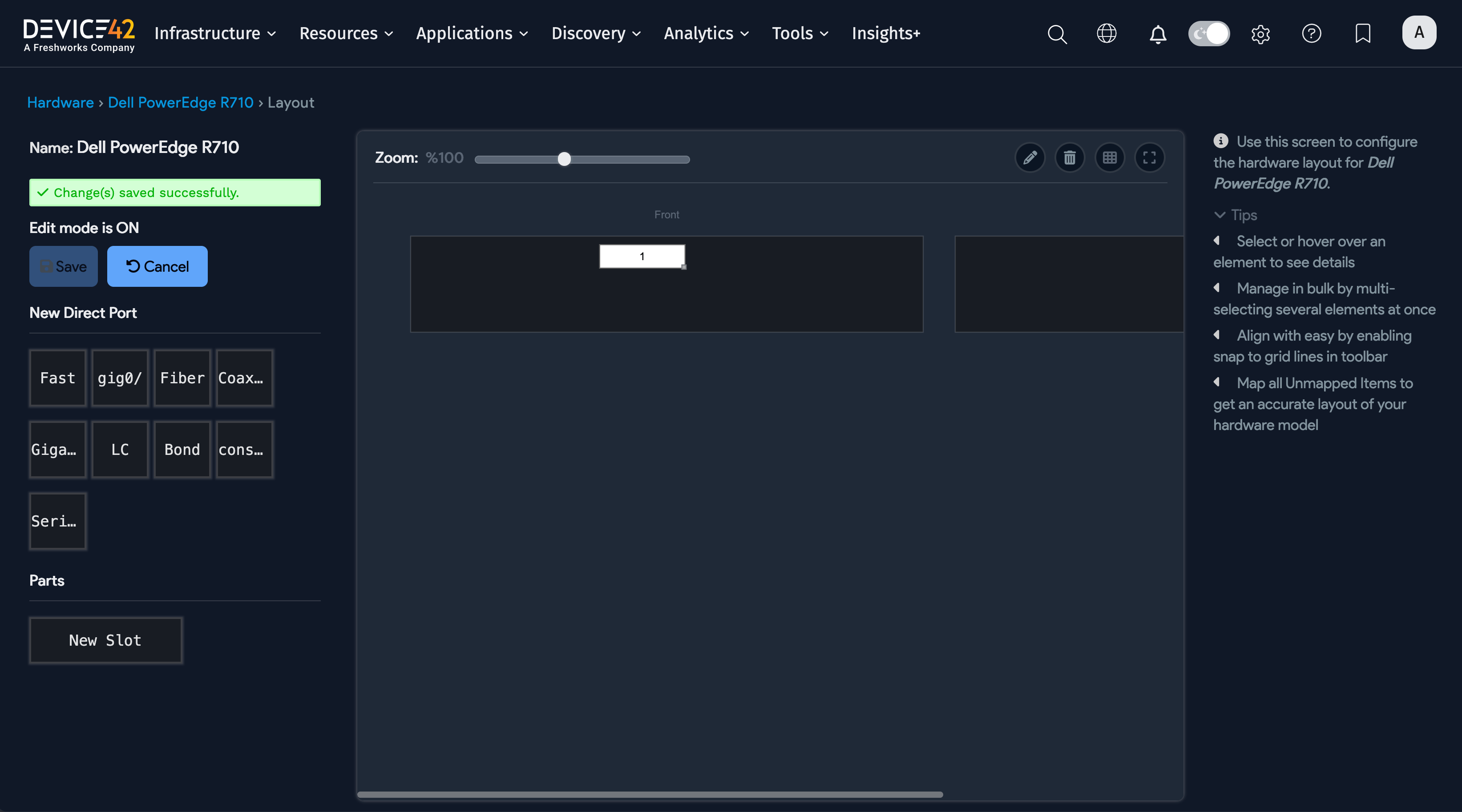Click the pencil edit icon in layout toolbar
Screen dimensions: 1462x812
coord(1030,158)
